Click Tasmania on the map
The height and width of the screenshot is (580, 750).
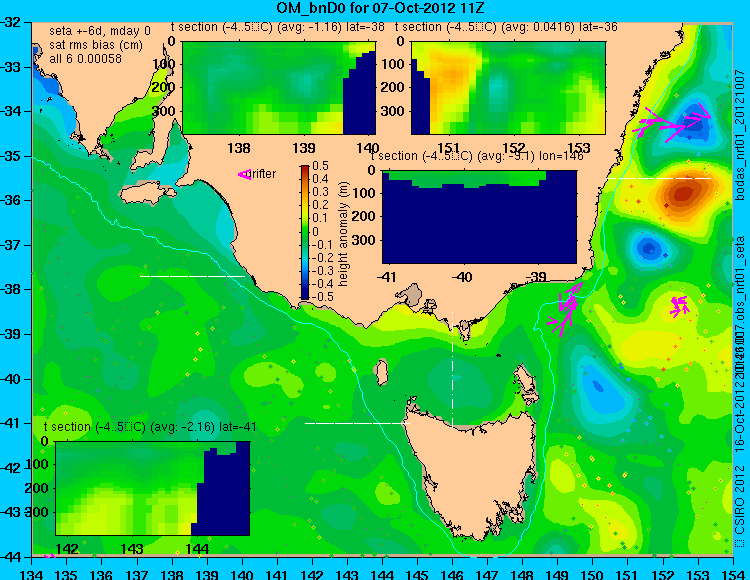pyautogui.click(x=474, y=473)
